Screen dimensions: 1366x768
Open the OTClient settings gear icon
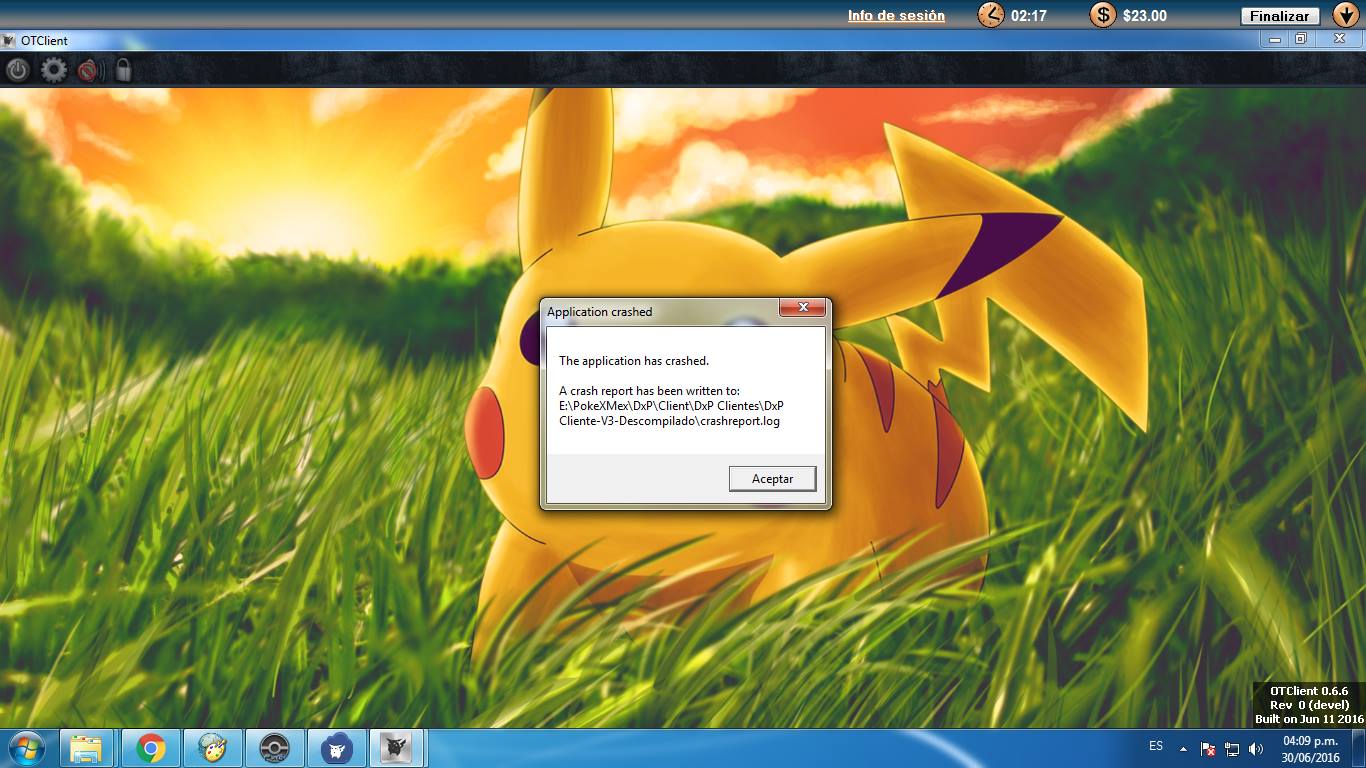click(54, 70)
